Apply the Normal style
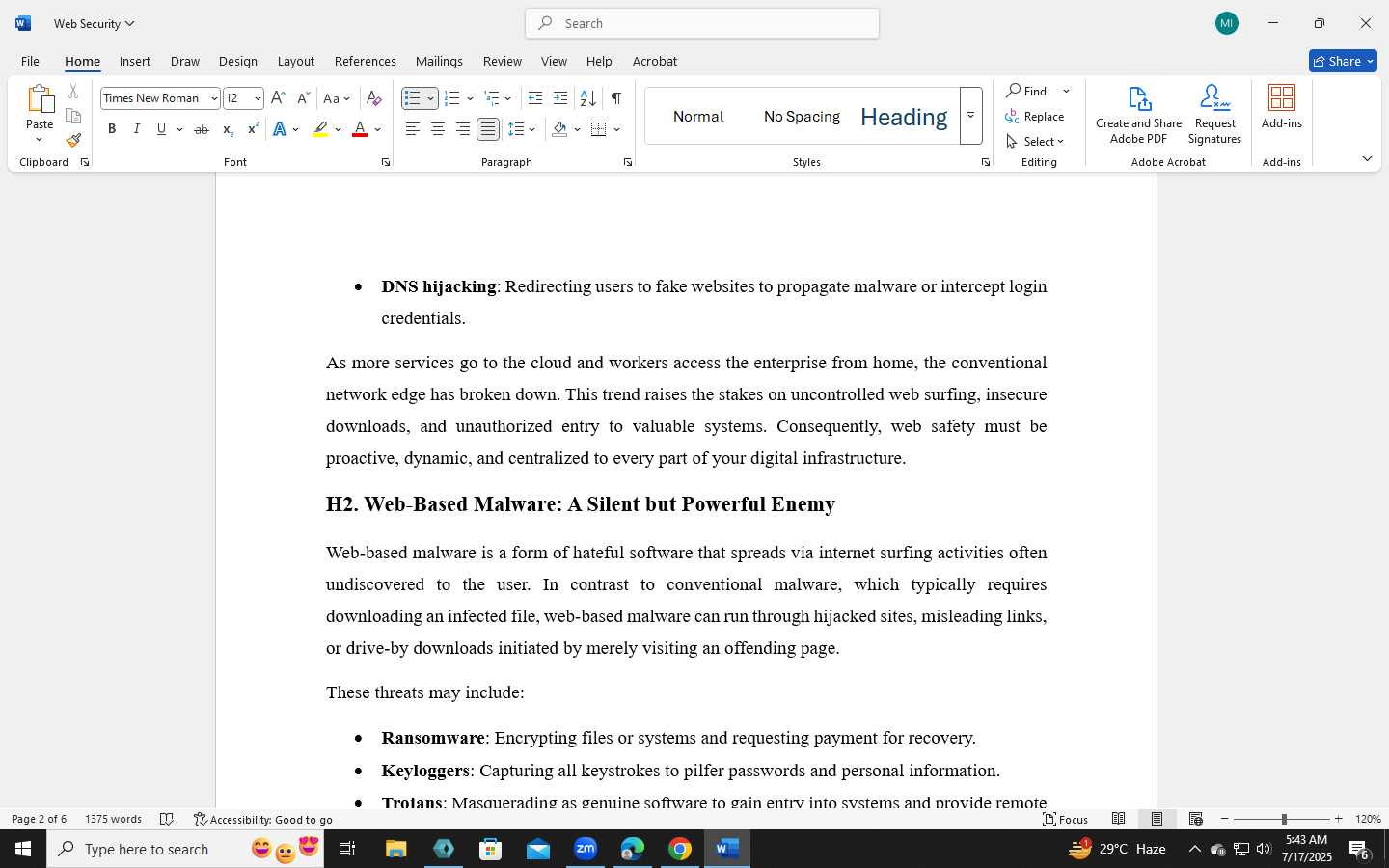This screenshot has height=868, width=1389. [698, 117]
